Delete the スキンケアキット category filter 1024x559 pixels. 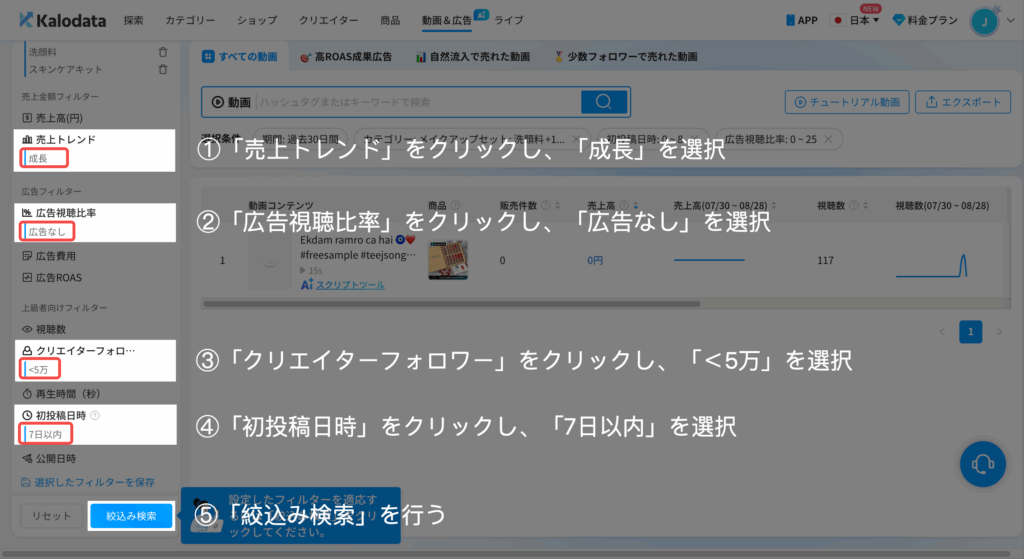(163, 69)
